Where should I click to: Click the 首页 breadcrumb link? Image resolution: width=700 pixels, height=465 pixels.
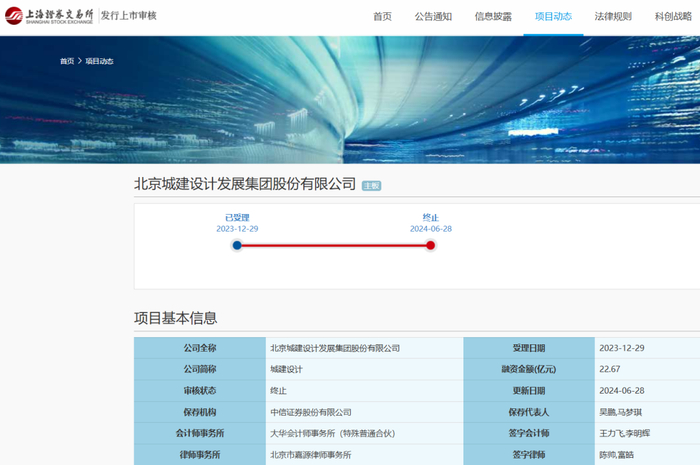(67, 61)
